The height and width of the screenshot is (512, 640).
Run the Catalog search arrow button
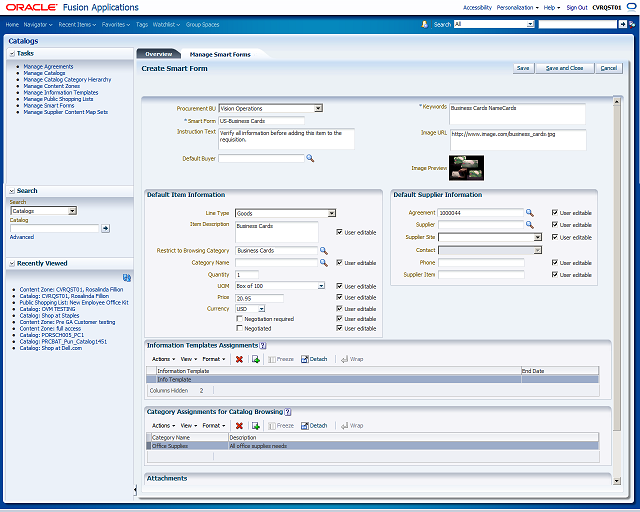[105, 229]
